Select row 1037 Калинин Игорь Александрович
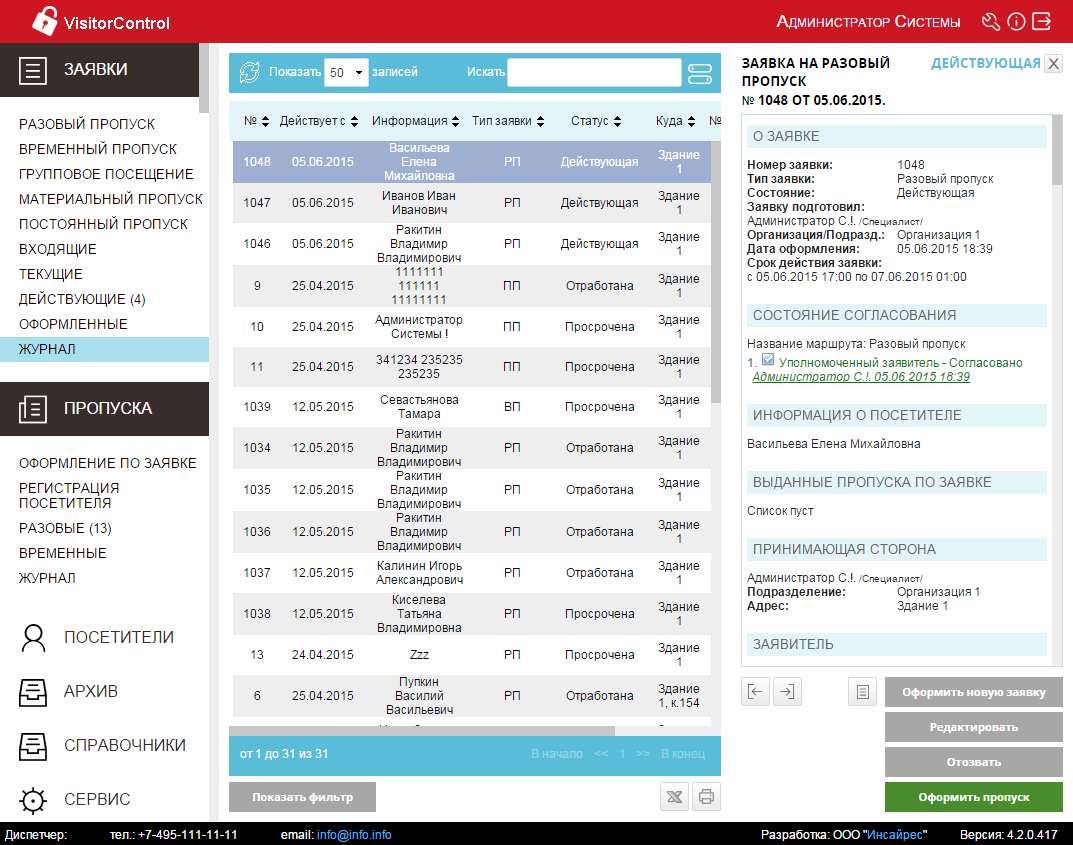The width and height of the screenshot is (1073, 845). 471,573
